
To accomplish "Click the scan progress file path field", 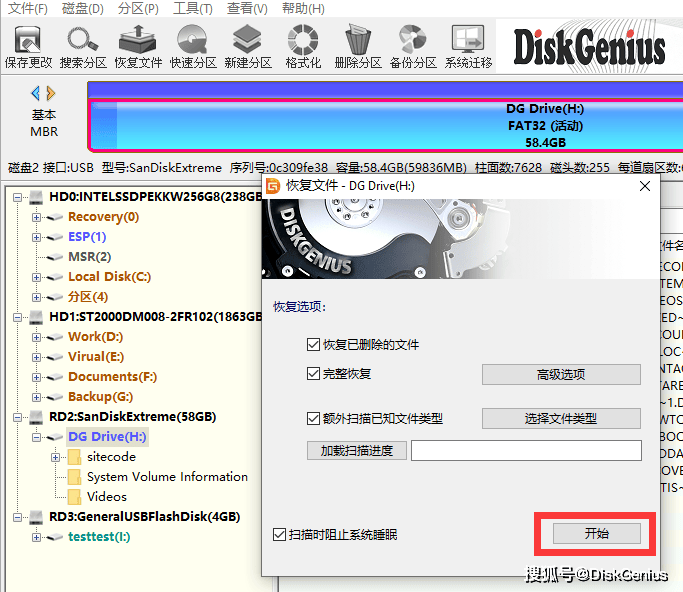I will (x=526, y=451).
